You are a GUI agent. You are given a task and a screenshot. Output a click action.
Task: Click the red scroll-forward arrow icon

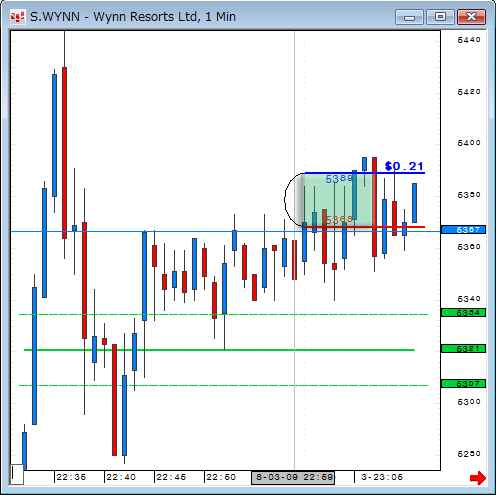pos(478,478)
